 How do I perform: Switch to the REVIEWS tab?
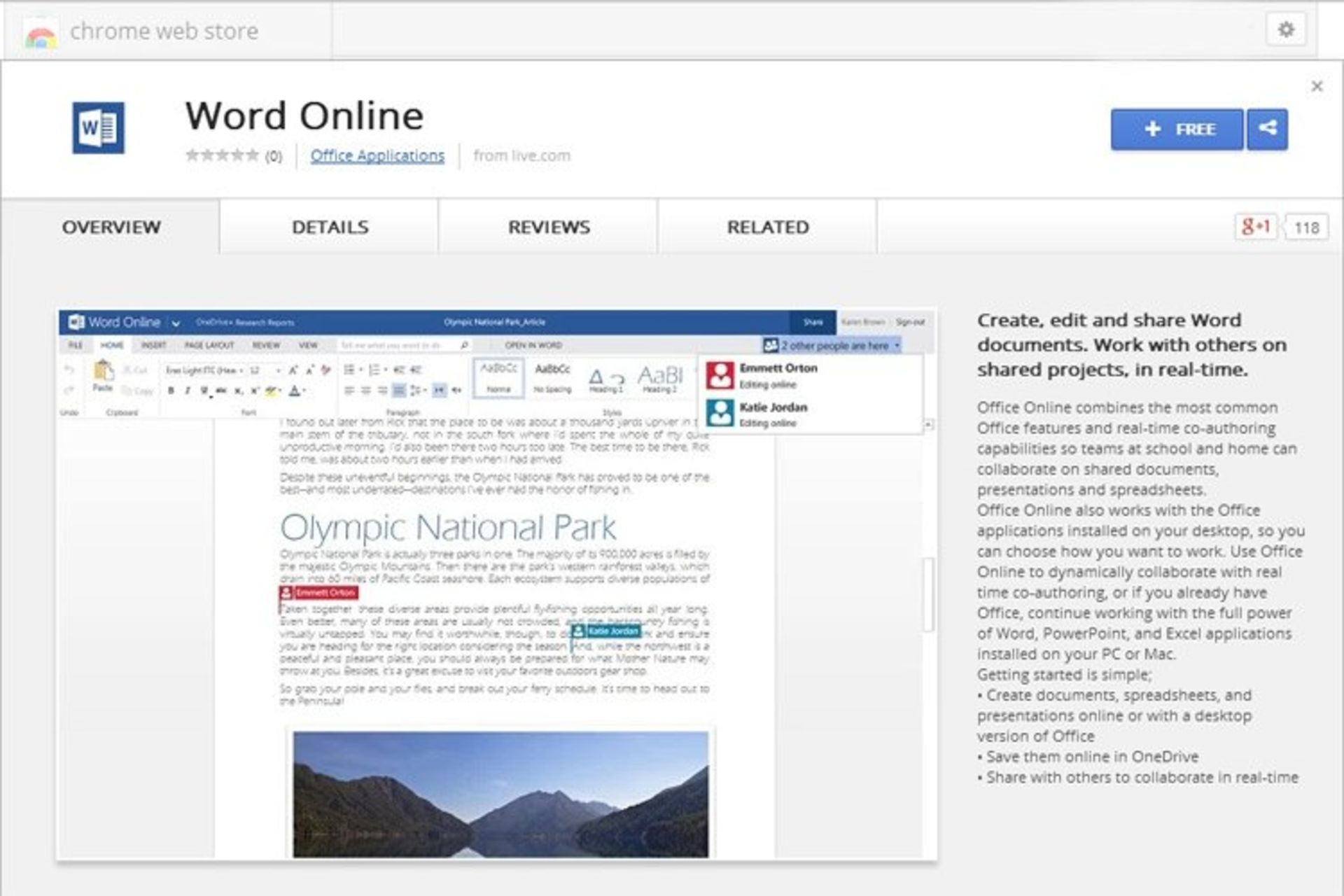tap(549, 227)
